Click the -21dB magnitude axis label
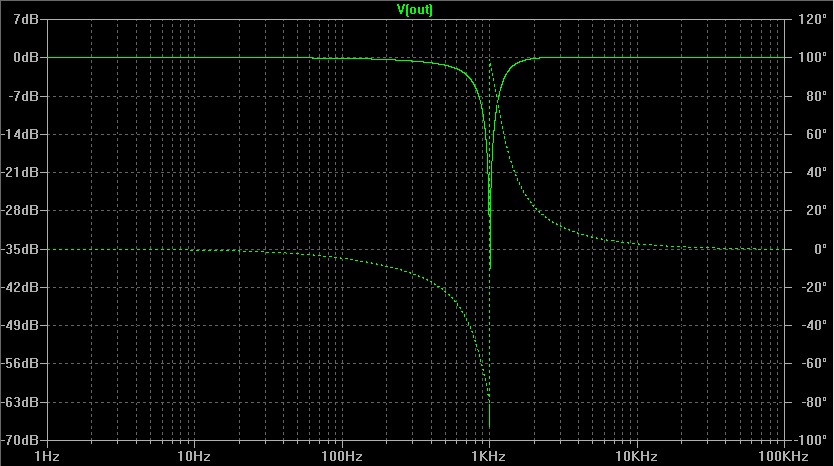 coord(20,172)
